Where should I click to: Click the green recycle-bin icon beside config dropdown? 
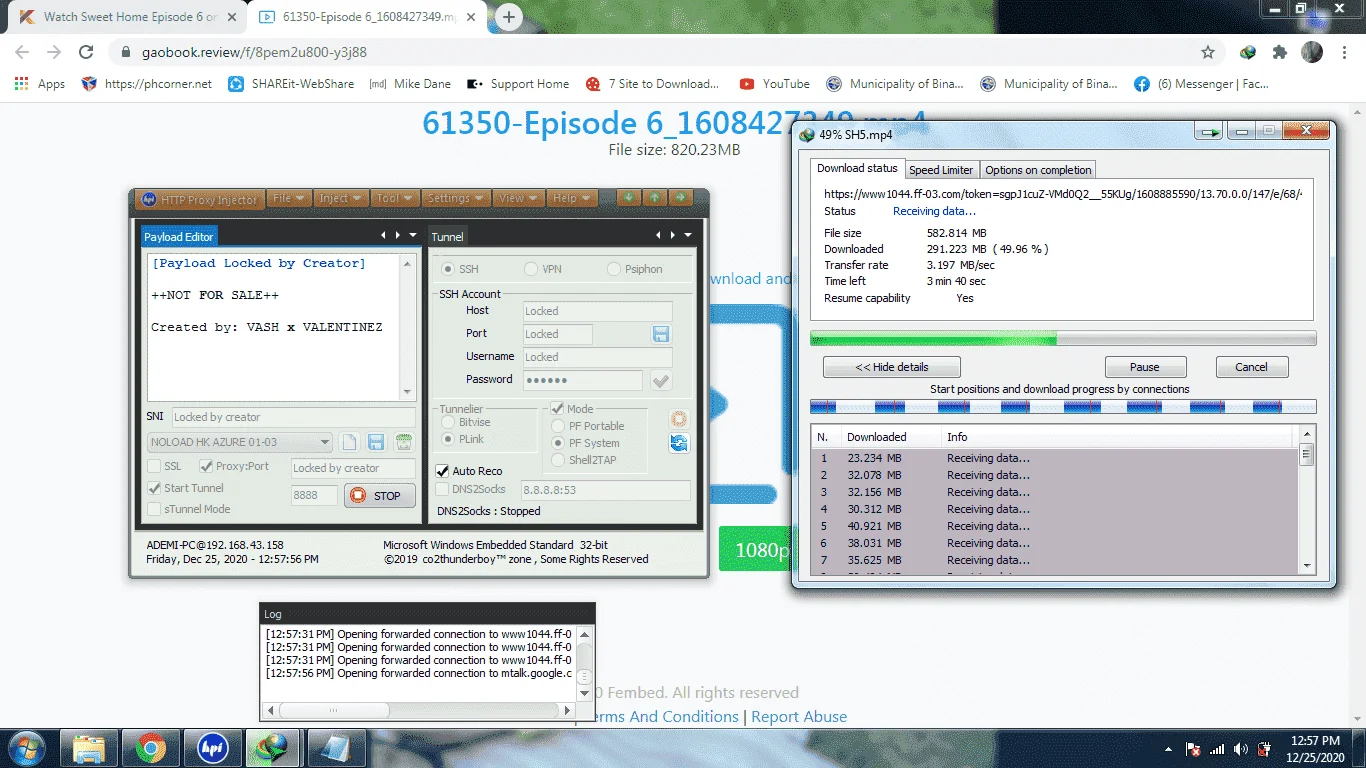coord(403,442)
